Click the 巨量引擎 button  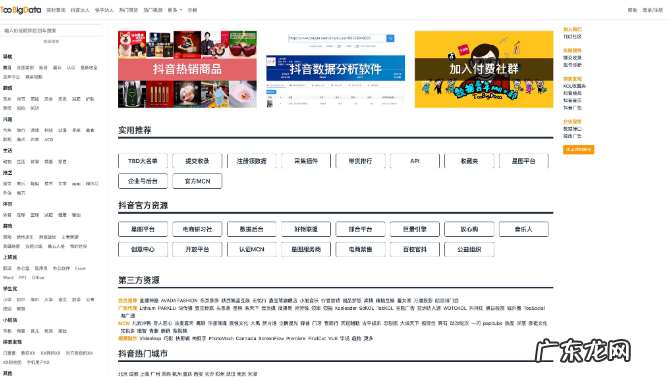coord(415,229)
